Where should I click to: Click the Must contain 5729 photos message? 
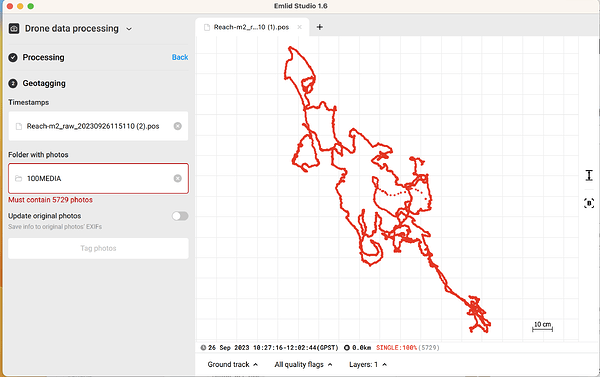(51, 200)
